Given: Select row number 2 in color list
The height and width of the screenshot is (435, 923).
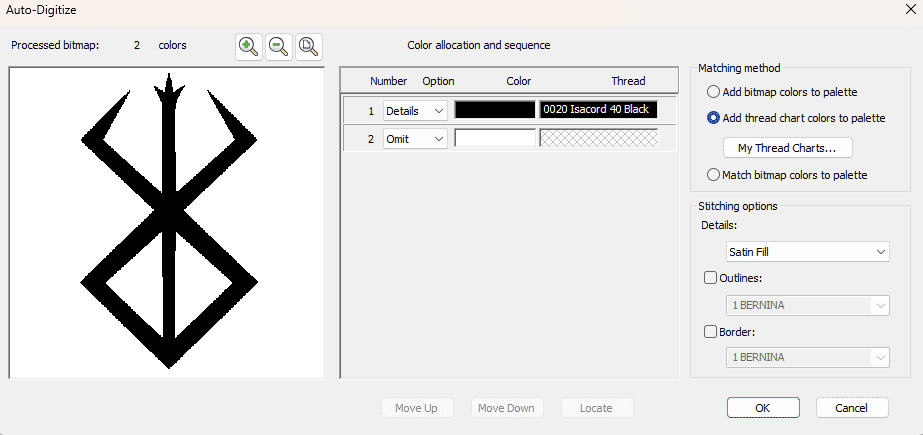Looking at the screenshot, I should (x=371, y=139).
